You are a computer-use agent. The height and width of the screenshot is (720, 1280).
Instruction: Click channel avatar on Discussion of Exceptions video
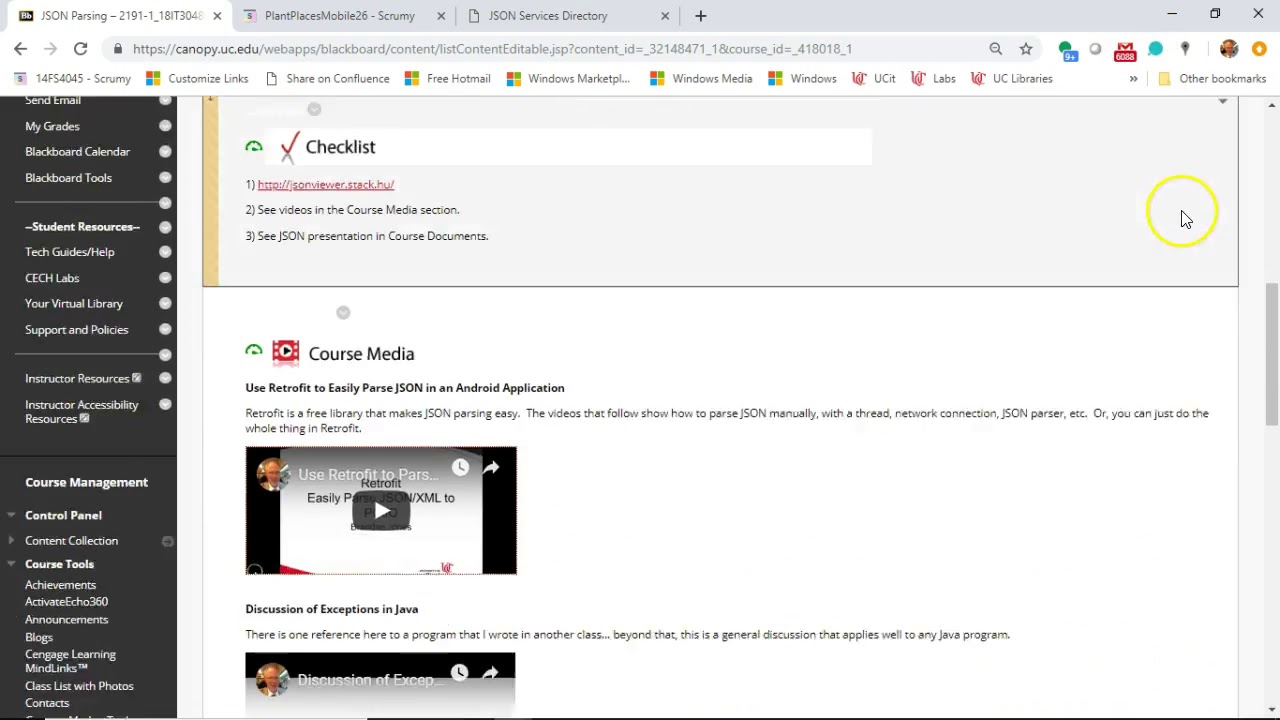pyautogui.click(x=271, y=680)
